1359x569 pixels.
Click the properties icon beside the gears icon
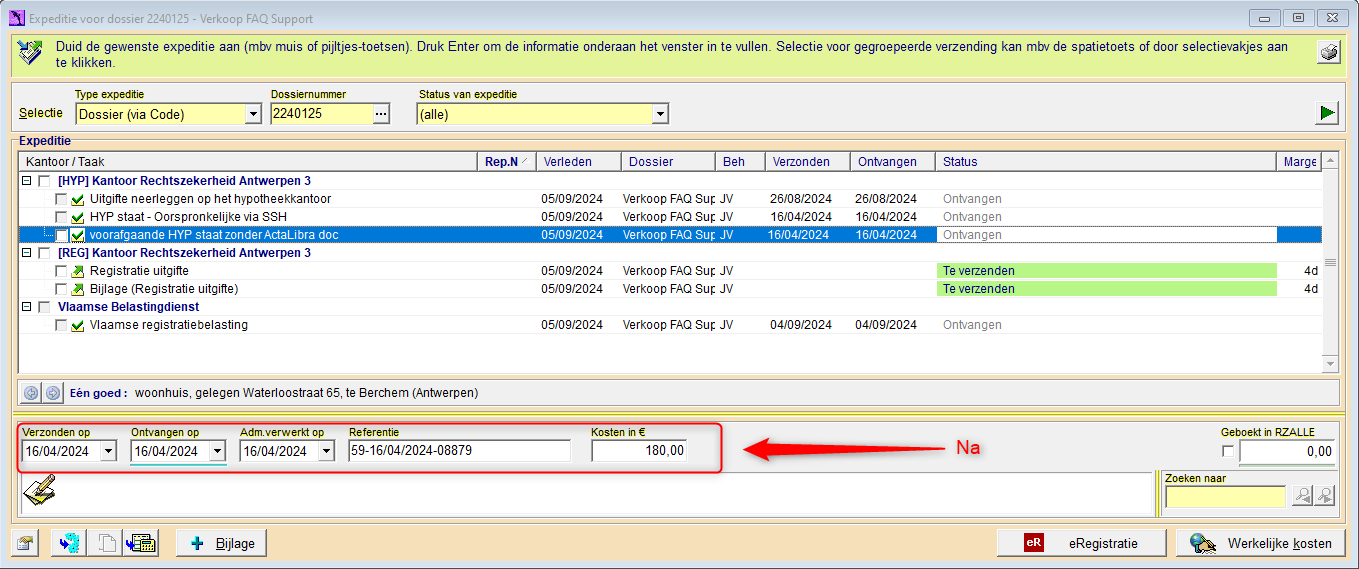point(26,543)
